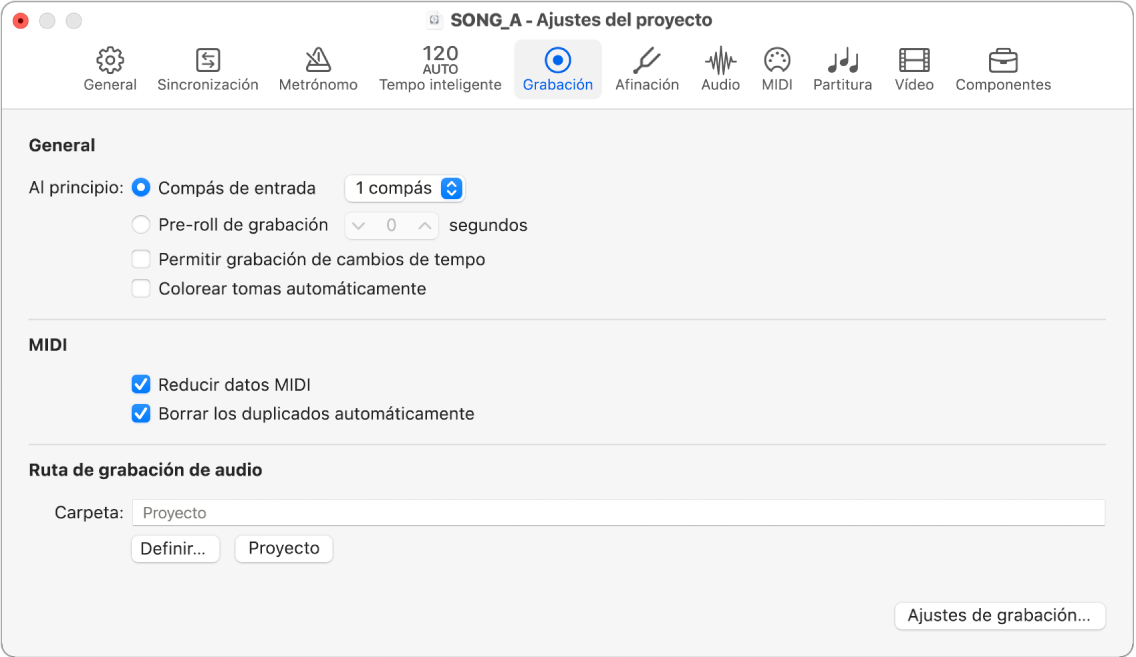Expand the 1 compás dropdown

coord(405,188)
